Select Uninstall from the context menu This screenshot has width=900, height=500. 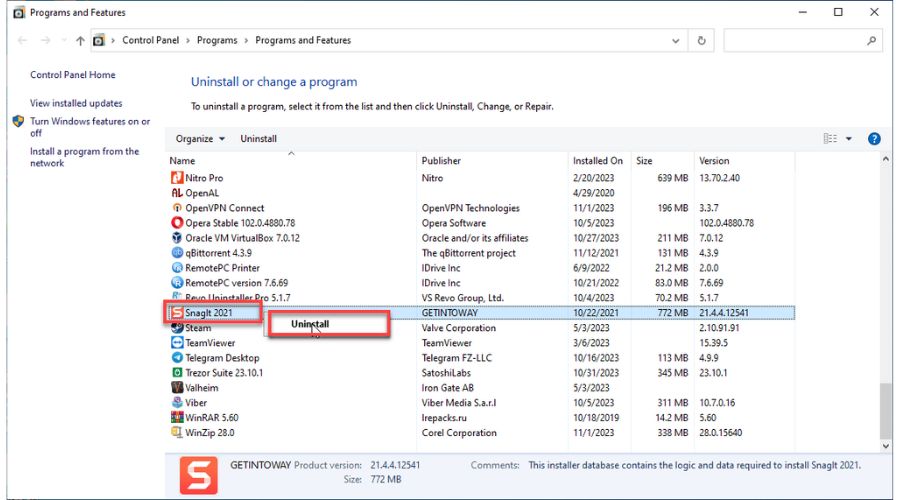pos(310,324)
